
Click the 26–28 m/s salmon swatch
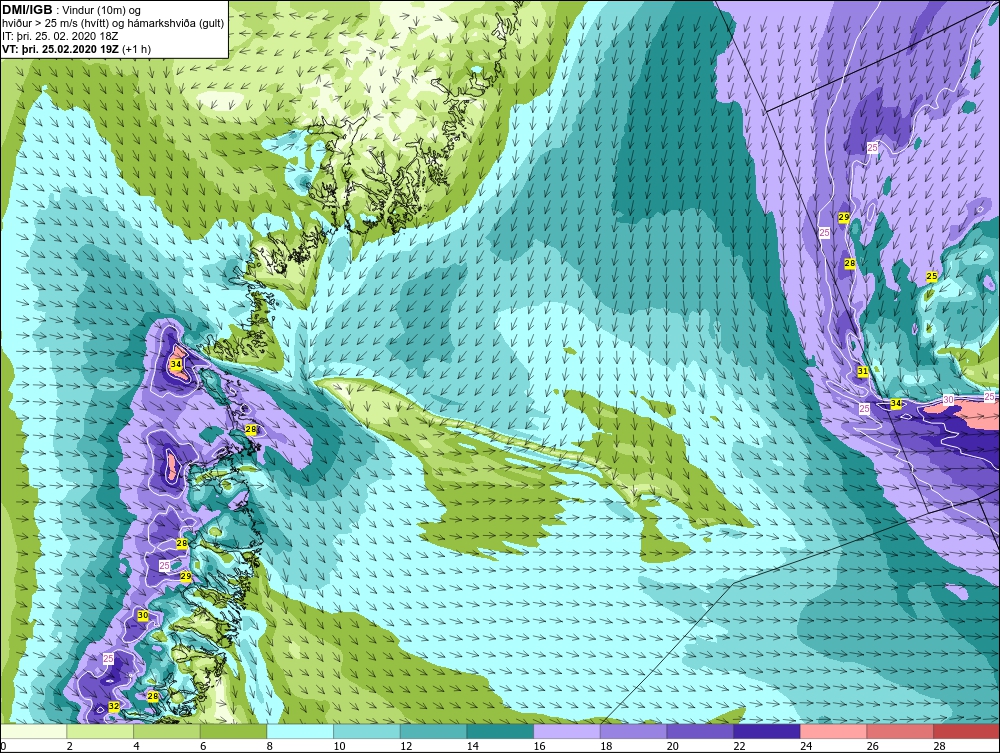(x=900, y=731)
